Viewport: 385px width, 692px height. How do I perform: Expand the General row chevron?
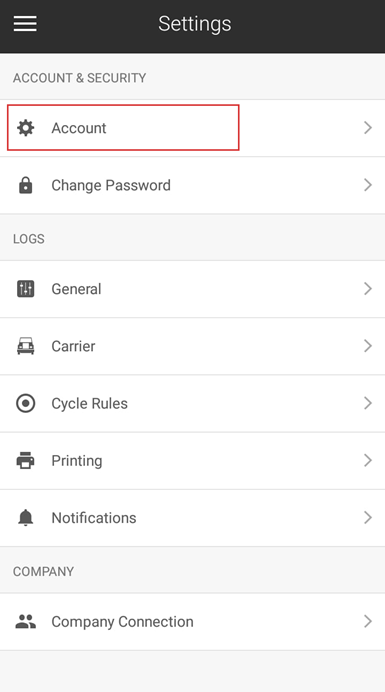[x=368, y=289]
